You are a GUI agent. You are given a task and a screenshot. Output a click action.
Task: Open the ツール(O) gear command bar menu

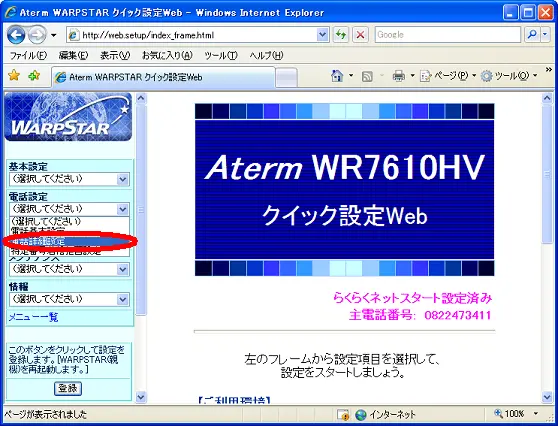pyautogui.click(x=509, y=76)
